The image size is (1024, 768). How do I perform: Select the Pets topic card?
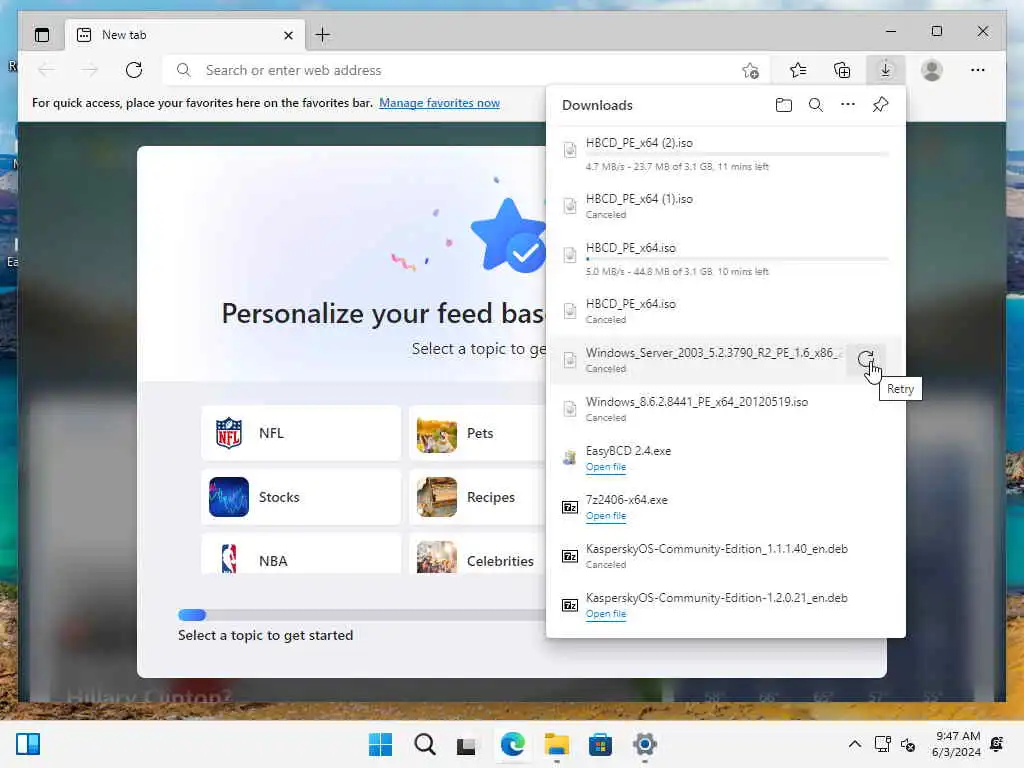(477, 433)
